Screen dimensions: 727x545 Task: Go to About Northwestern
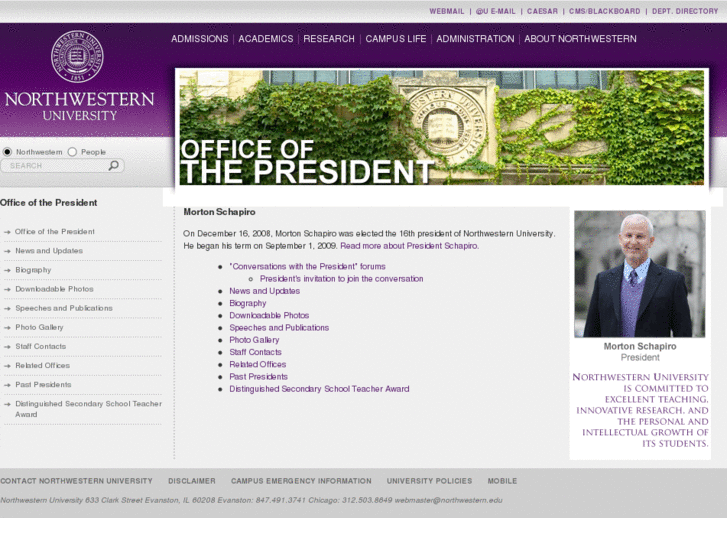(x=580, y=39)
